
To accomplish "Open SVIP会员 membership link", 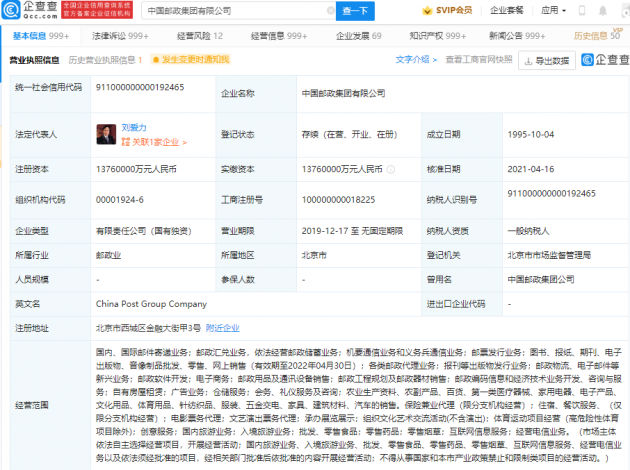I will point(454,10).
